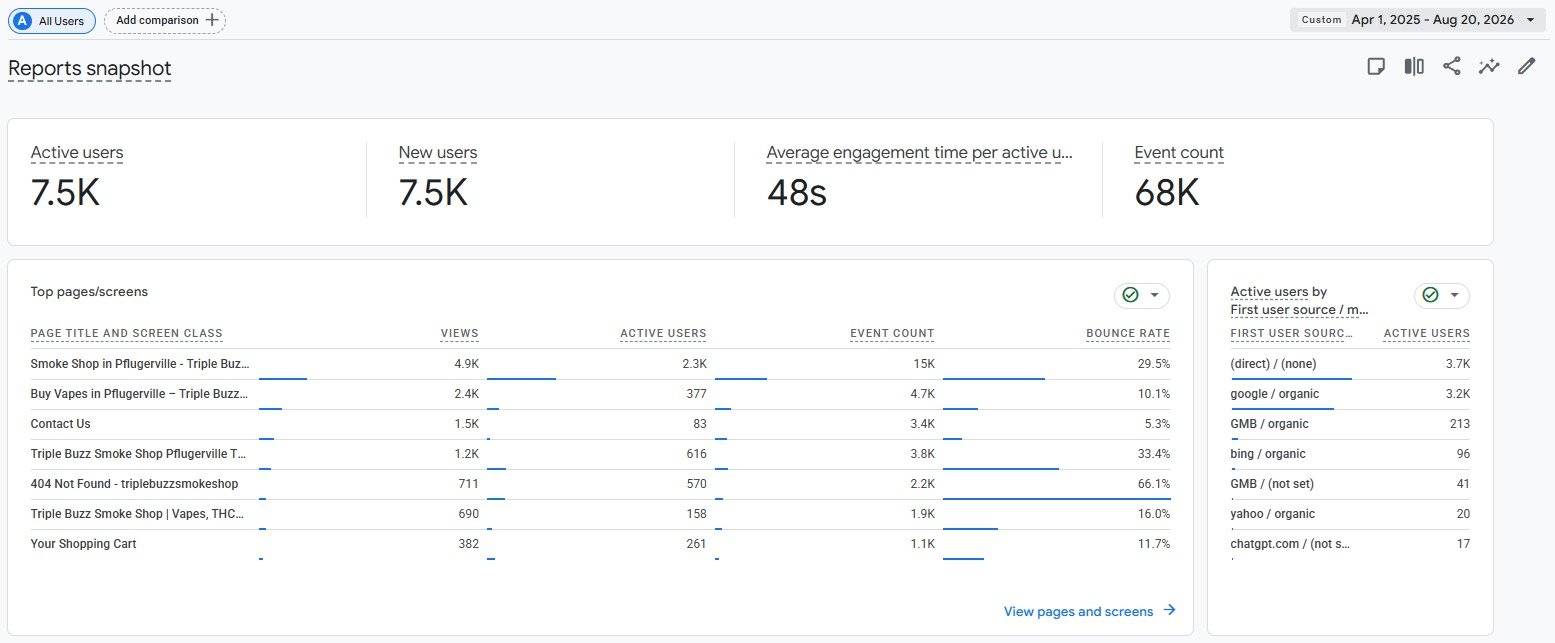Open the compare columns icon
The height and width of the screenshot is (643, 1555).
[1414, 66]
